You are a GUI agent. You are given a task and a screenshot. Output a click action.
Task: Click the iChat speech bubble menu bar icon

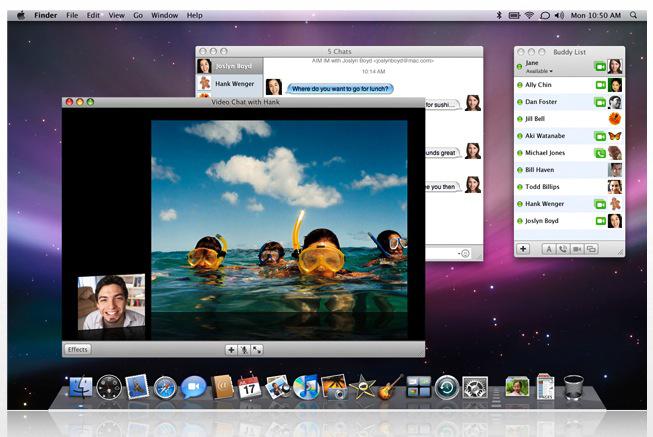544,15
